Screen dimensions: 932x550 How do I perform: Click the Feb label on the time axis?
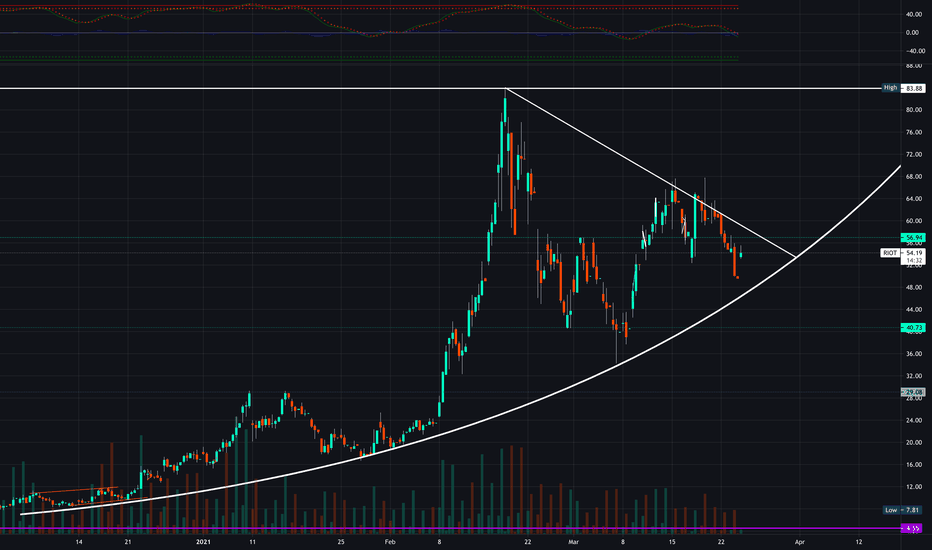(x=390, y=542)
